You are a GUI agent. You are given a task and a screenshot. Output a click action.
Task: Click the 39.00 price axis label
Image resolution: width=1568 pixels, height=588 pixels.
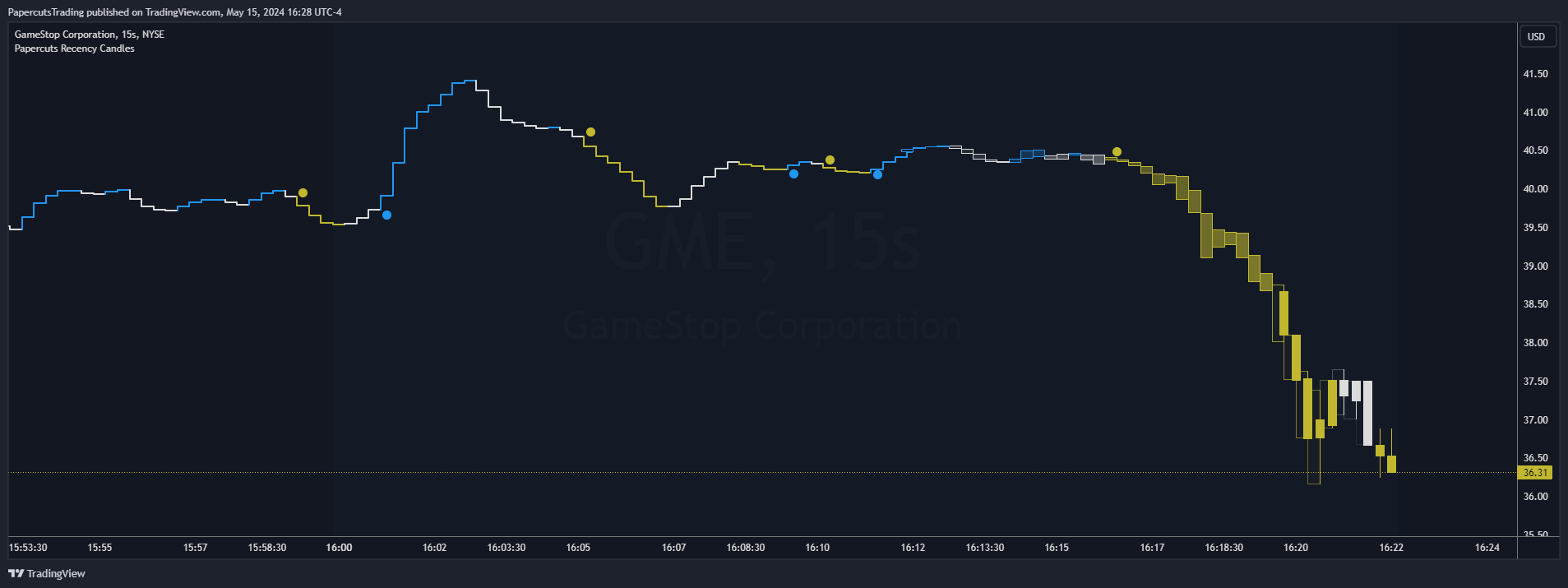1535,266
